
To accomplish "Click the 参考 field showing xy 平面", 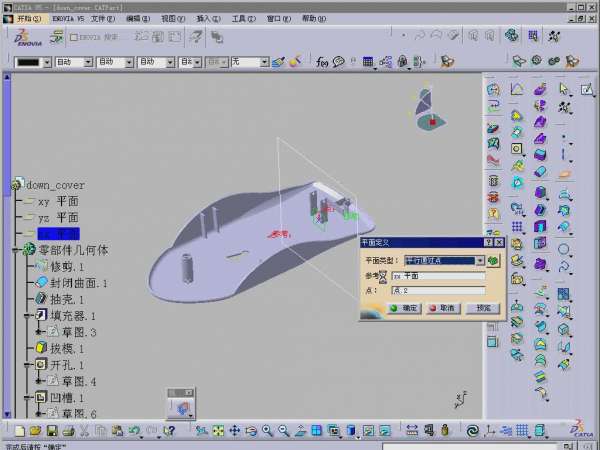I will tap(439, 276).
